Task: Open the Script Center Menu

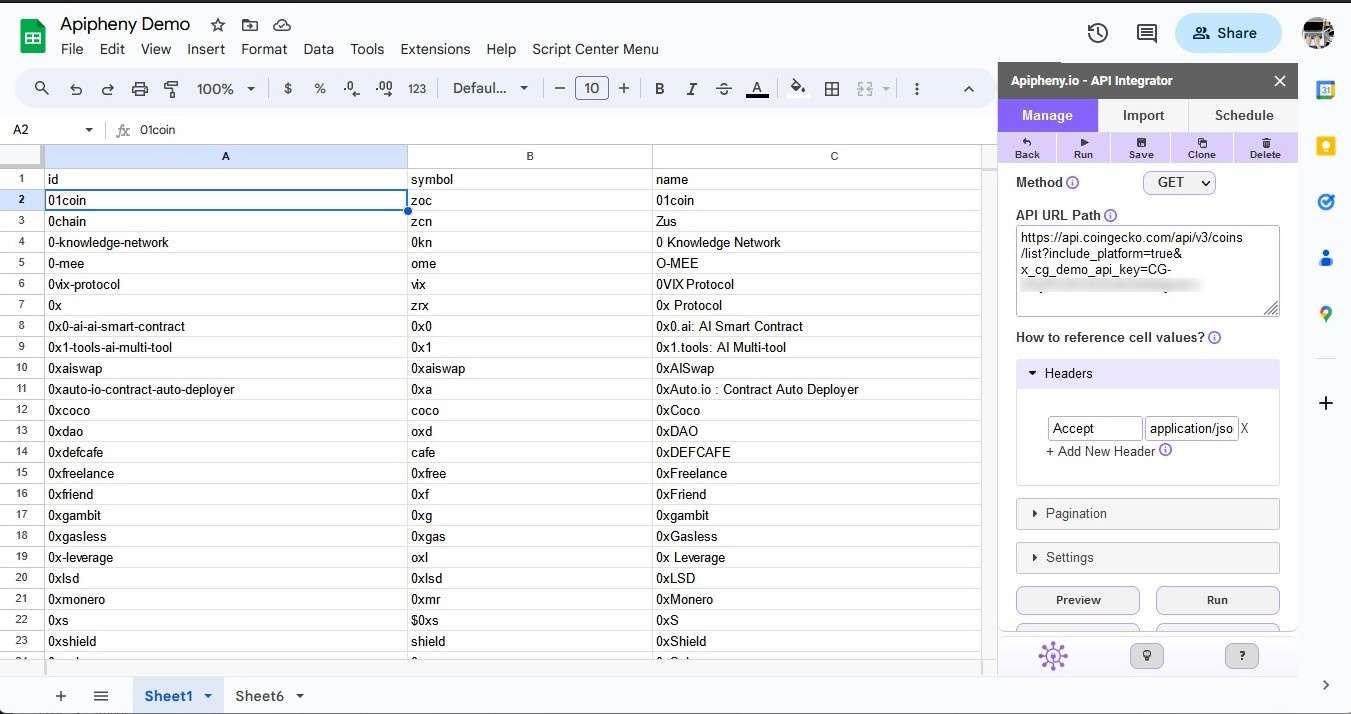Action: click(595, 49)
